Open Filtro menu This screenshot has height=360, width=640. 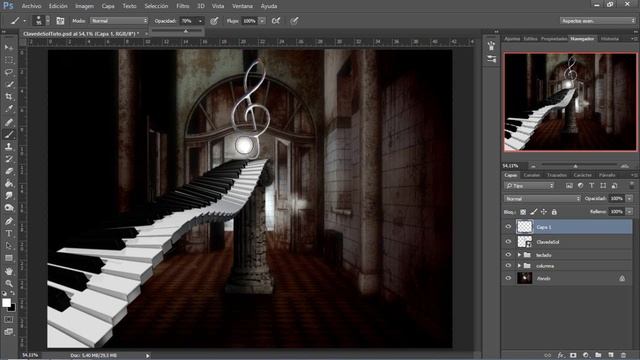click(x=182, y=6)
